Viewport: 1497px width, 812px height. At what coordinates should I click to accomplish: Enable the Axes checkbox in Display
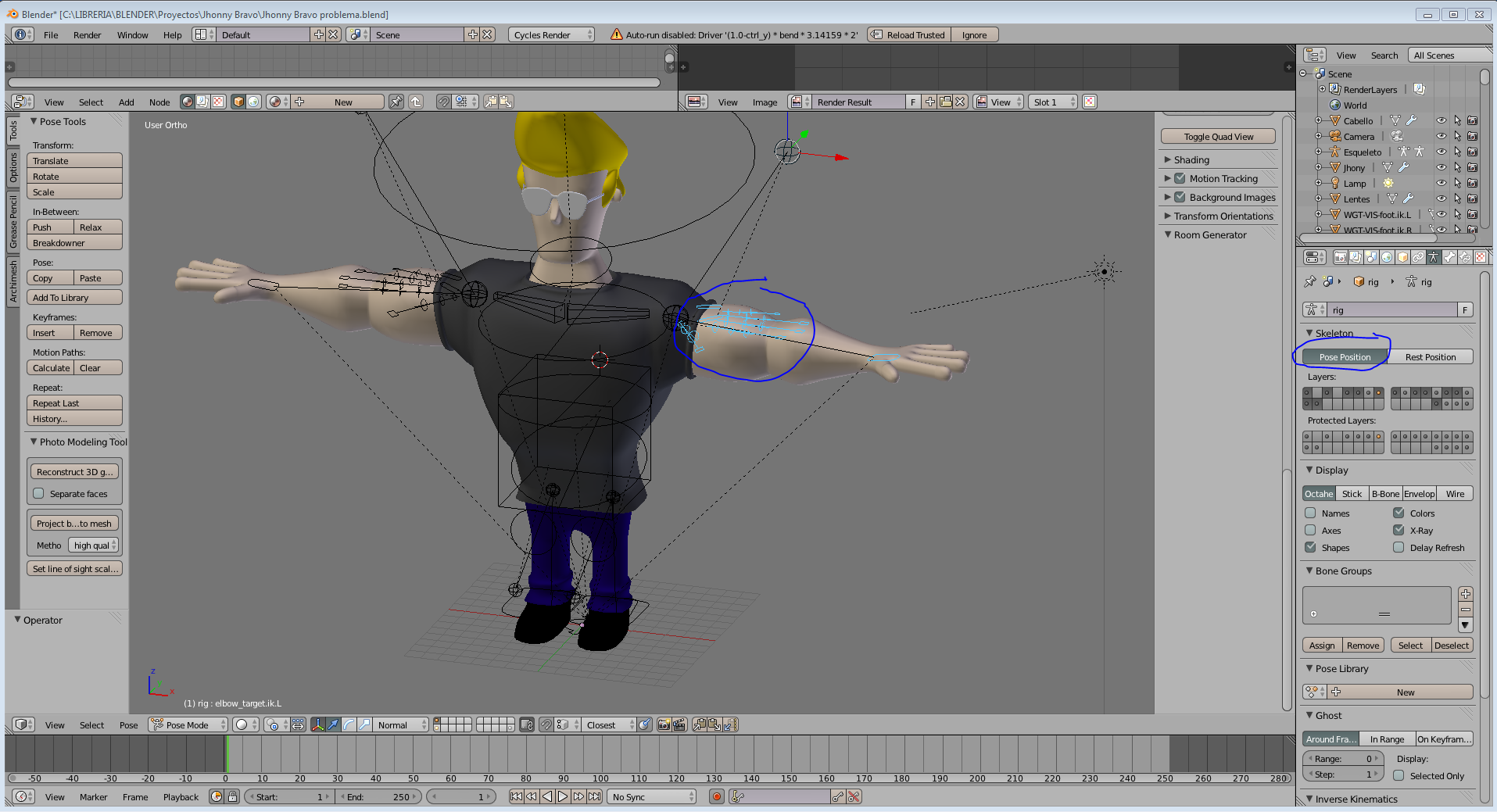tap(1310, 530)
